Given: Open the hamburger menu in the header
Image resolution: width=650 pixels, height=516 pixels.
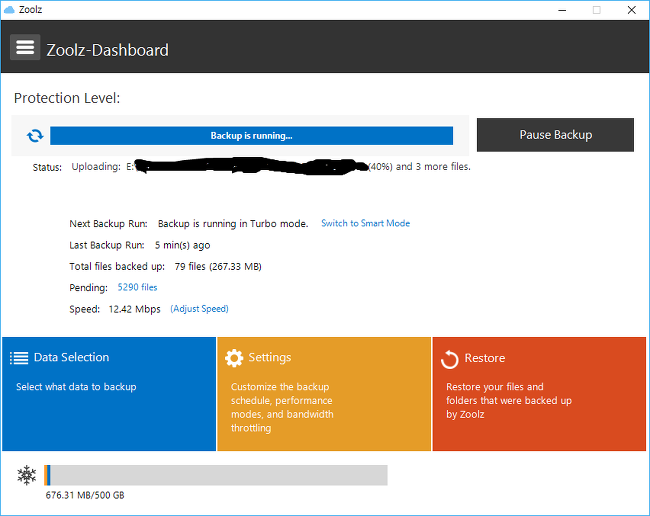Looking at the screenshot, I should pos(25,47).
